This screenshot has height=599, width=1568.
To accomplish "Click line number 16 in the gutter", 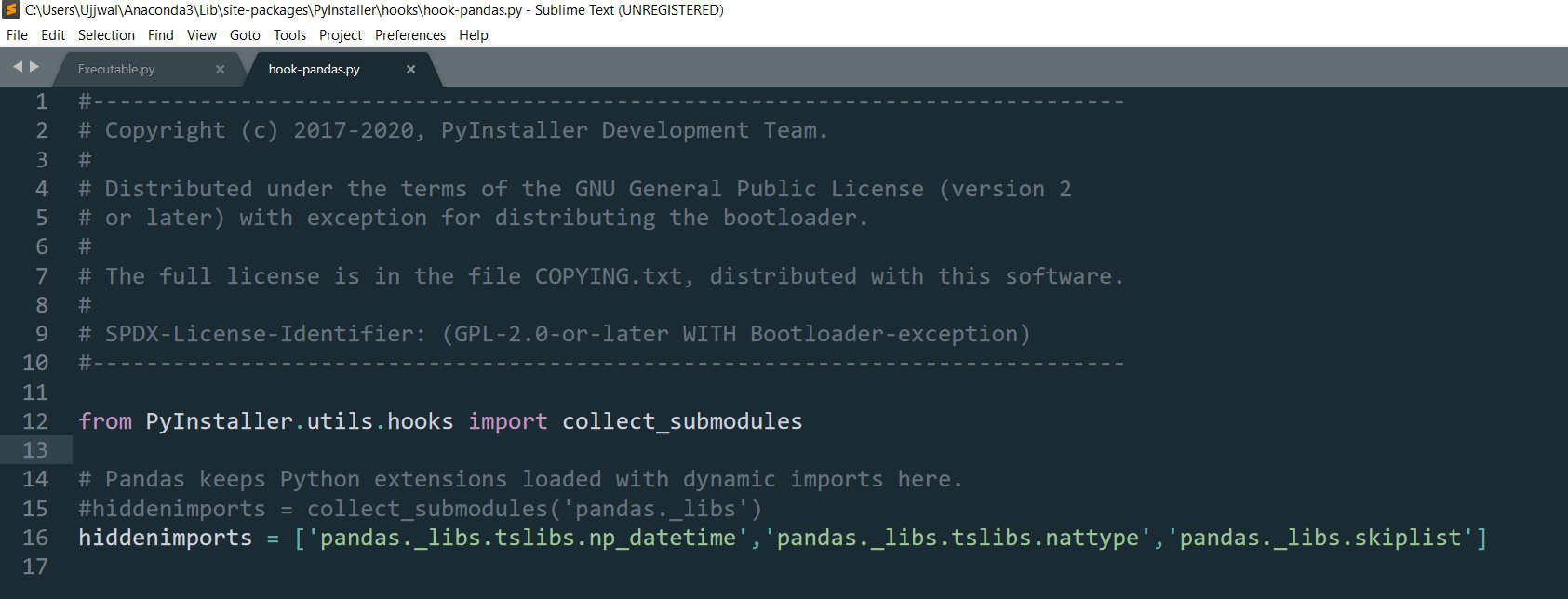I will click(x=35, y=538).
